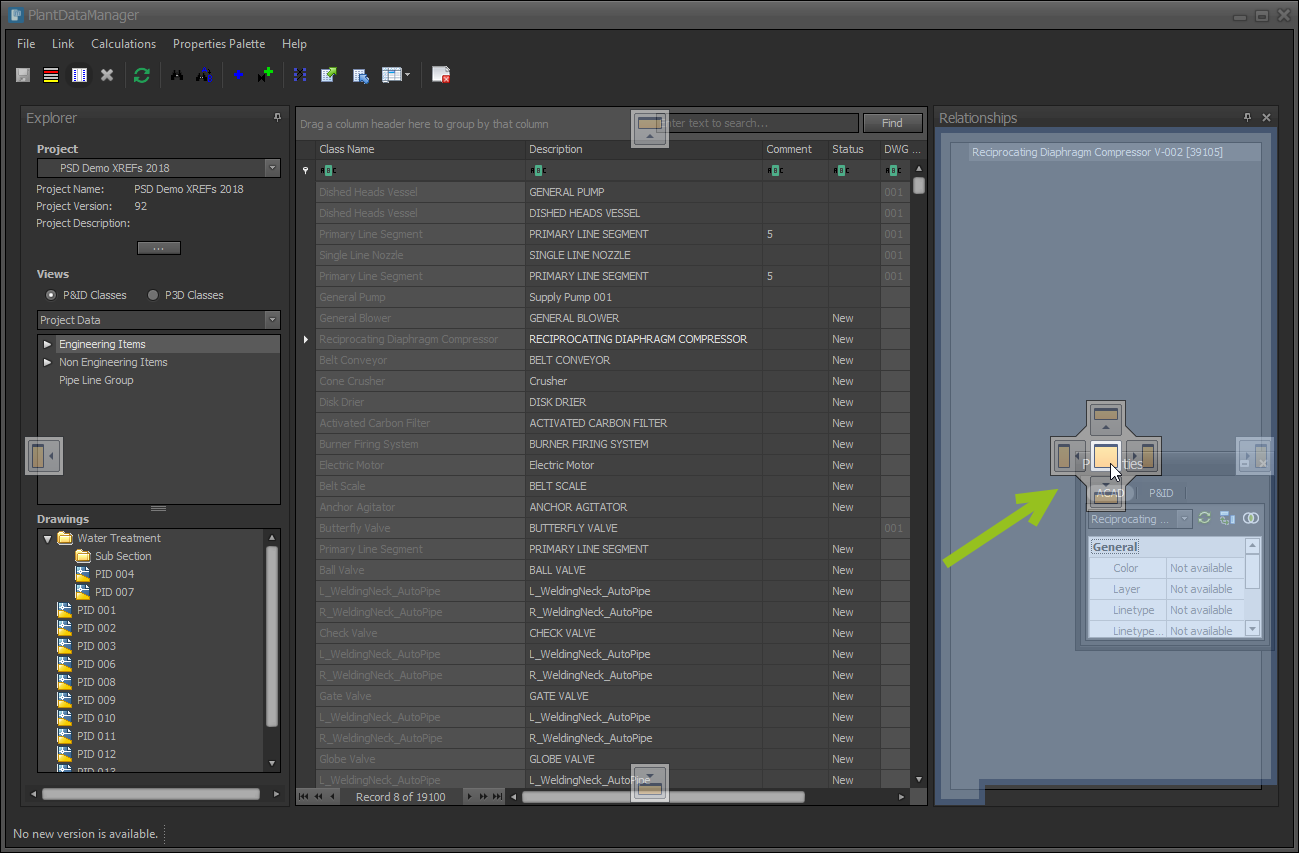Click the window-edge dock-left guide over Explorer

tap(43, 457)
